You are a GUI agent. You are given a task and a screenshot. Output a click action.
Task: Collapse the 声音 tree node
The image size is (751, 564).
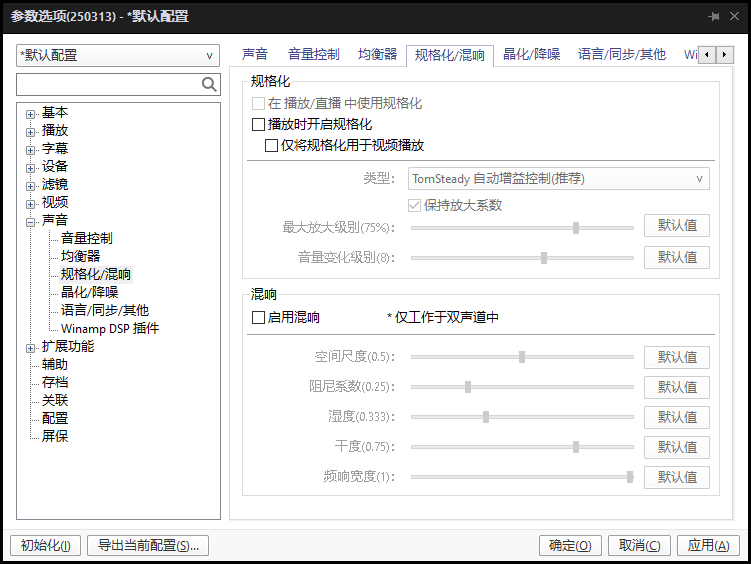pos(31,222)
